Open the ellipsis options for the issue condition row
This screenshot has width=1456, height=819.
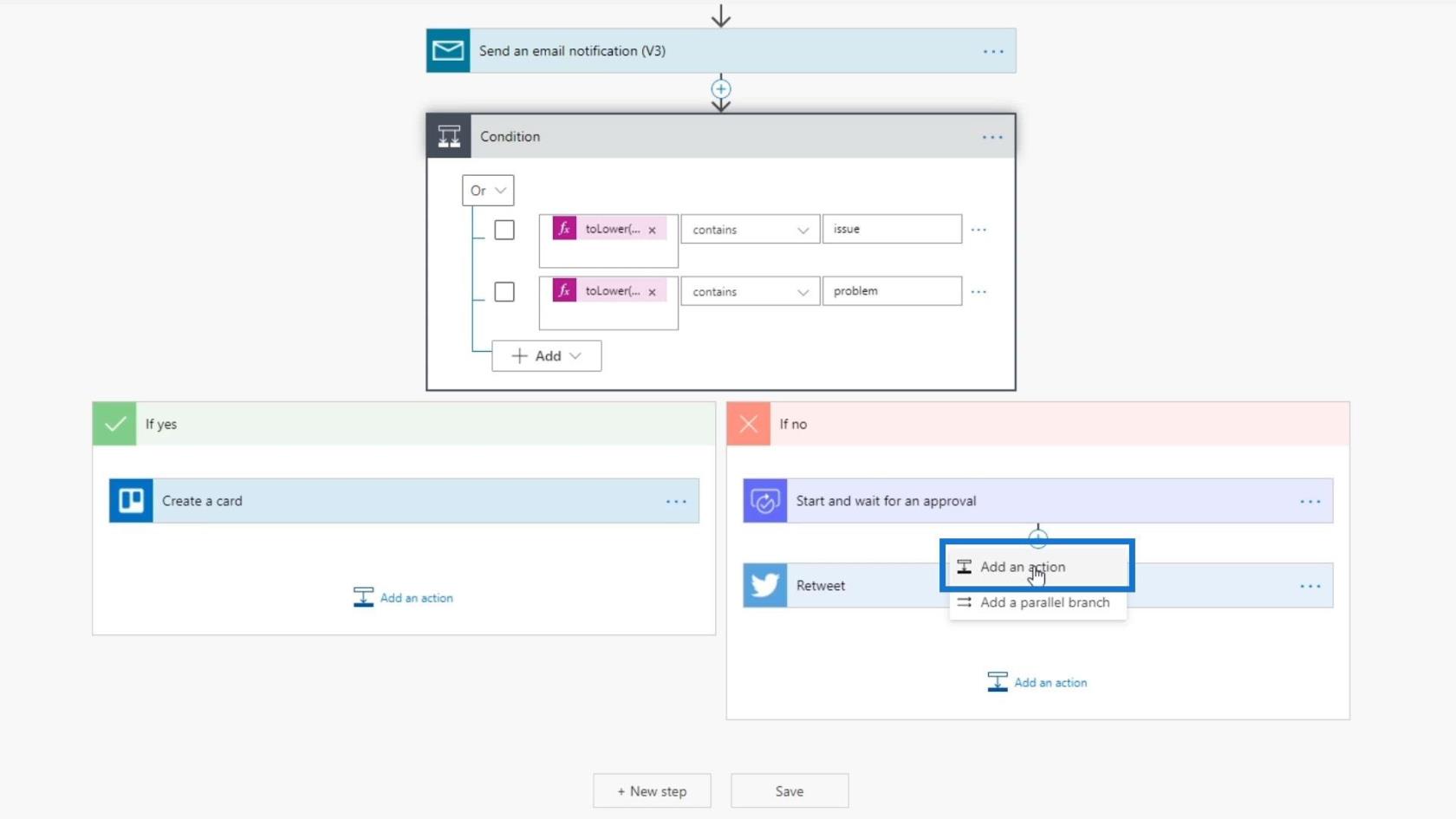pos(978,230)
